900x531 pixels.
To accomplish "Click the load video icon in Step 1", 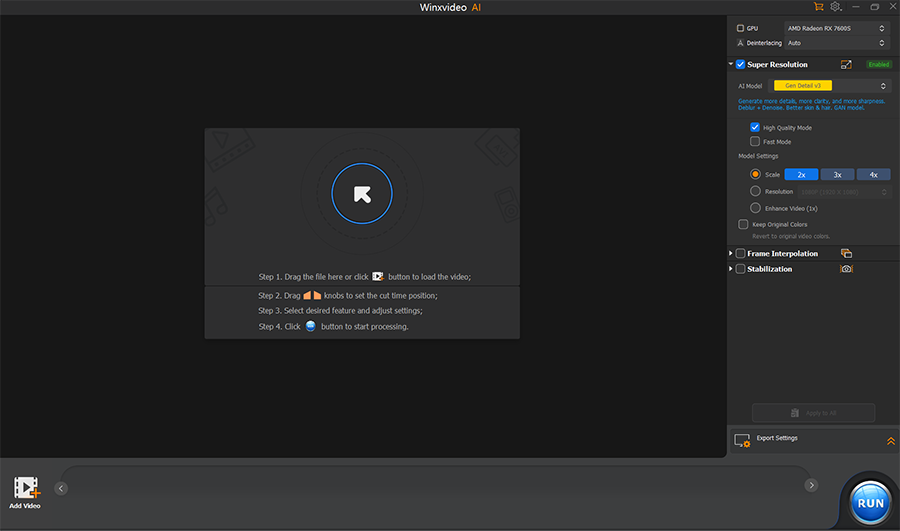I will [x=378, y=277].
